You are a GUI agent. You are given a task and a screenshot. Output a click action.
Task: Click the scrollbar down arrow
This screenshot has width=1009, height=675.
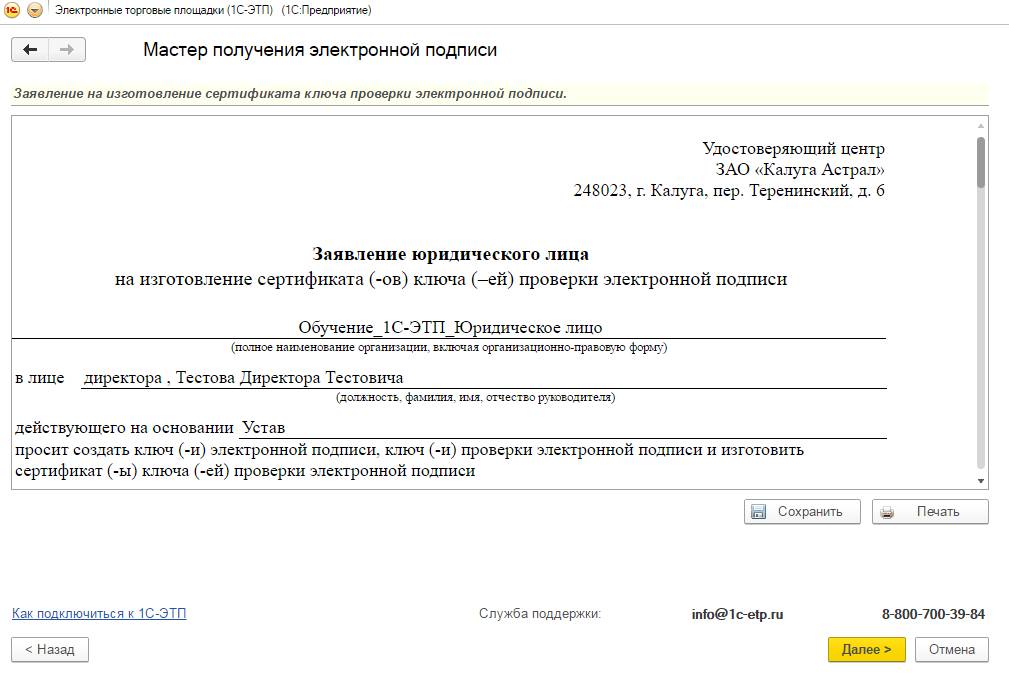point(981,481)
